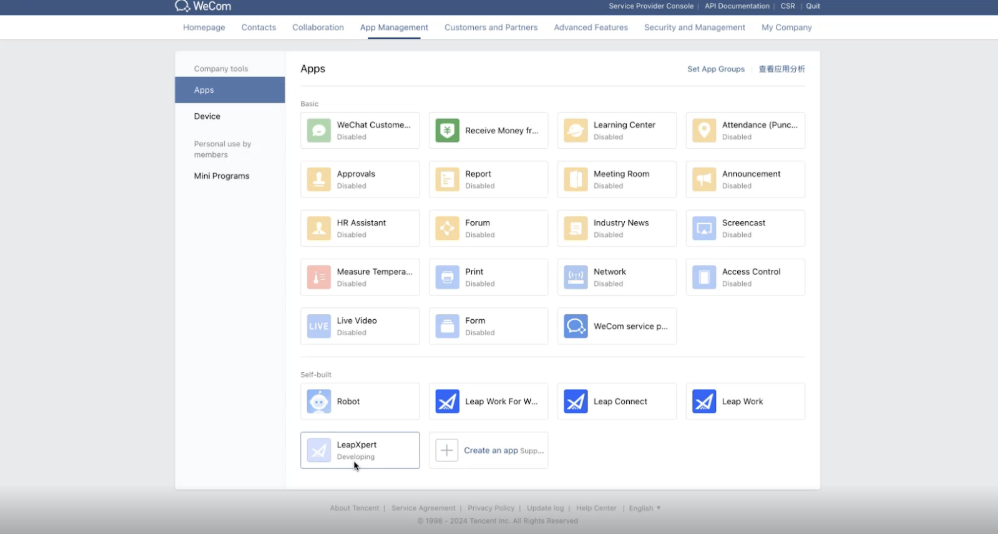Open the Privacy Policy footer link

coord(490,508)
